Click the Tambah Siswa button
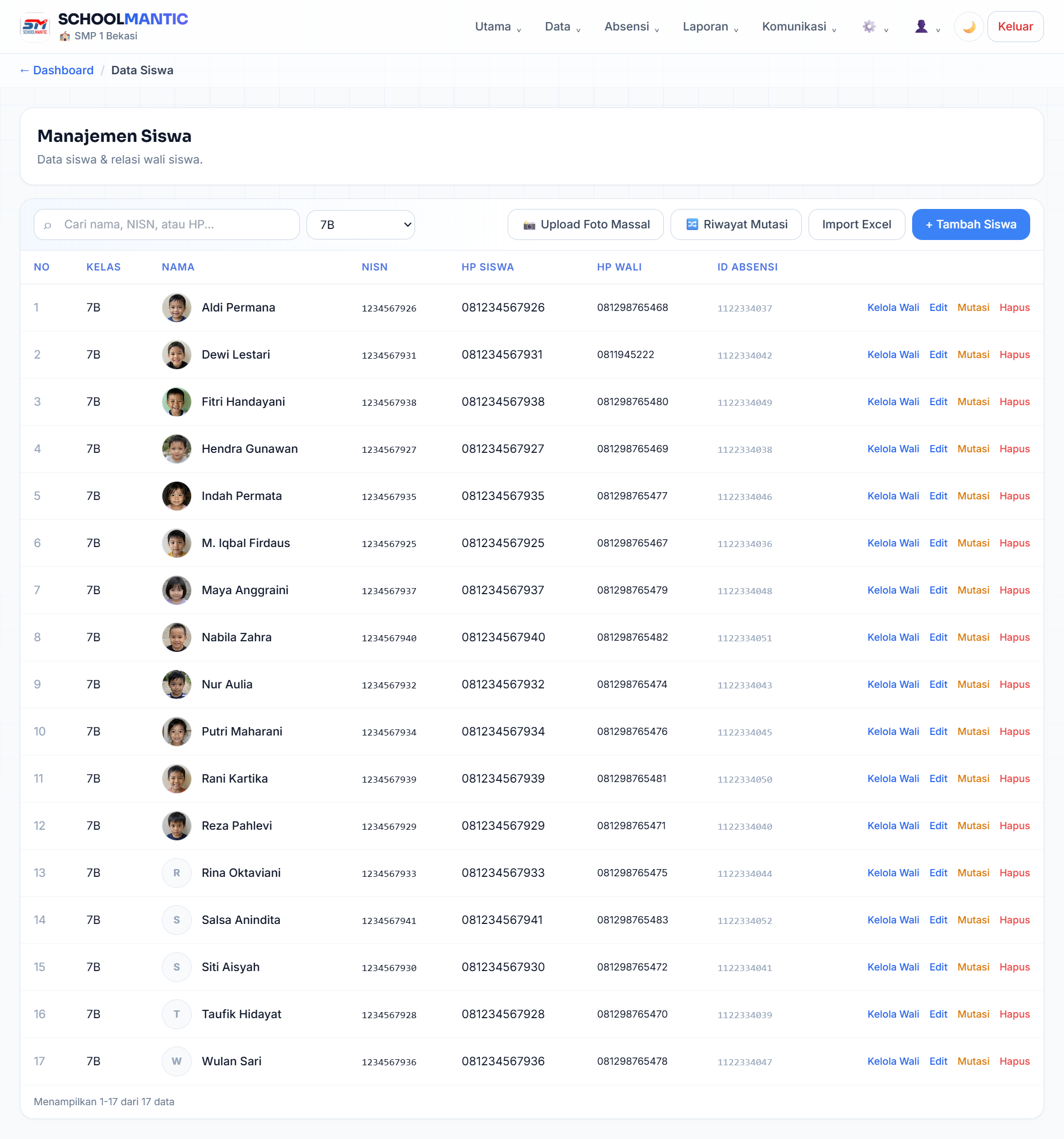The height and width of the screenshot is (1139, 1064). [970, 224]
